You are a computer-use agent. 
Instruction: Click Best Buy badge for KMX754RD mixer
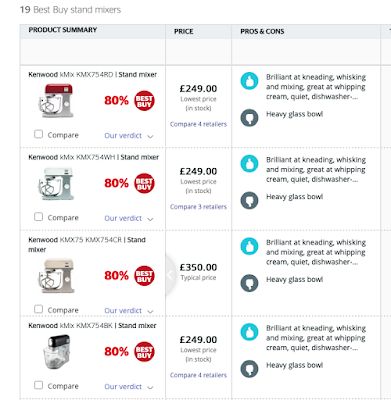[144, 101]
